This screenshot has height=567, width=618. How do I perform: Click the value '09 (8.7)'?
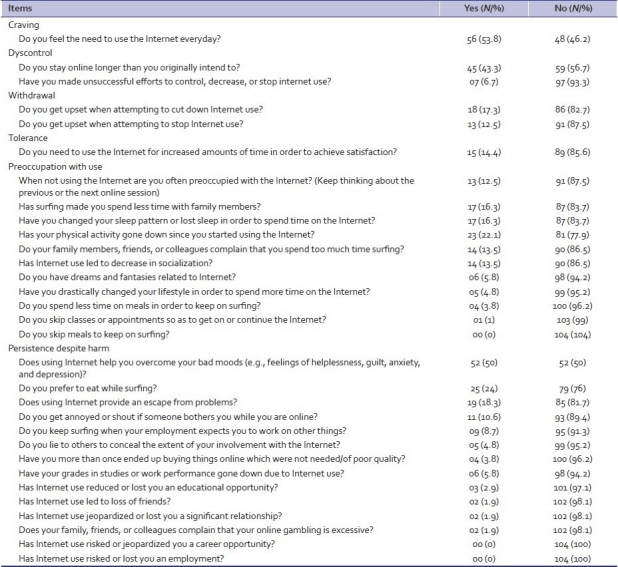coord(484,431)
